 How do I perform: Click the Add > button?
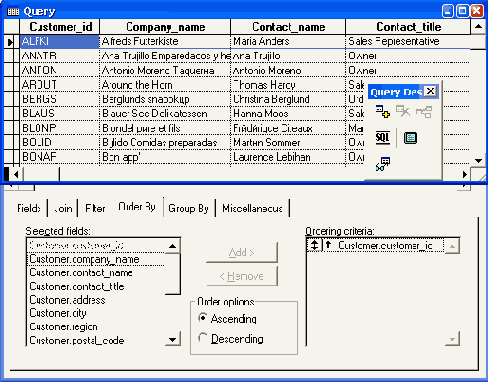(242, 252)
